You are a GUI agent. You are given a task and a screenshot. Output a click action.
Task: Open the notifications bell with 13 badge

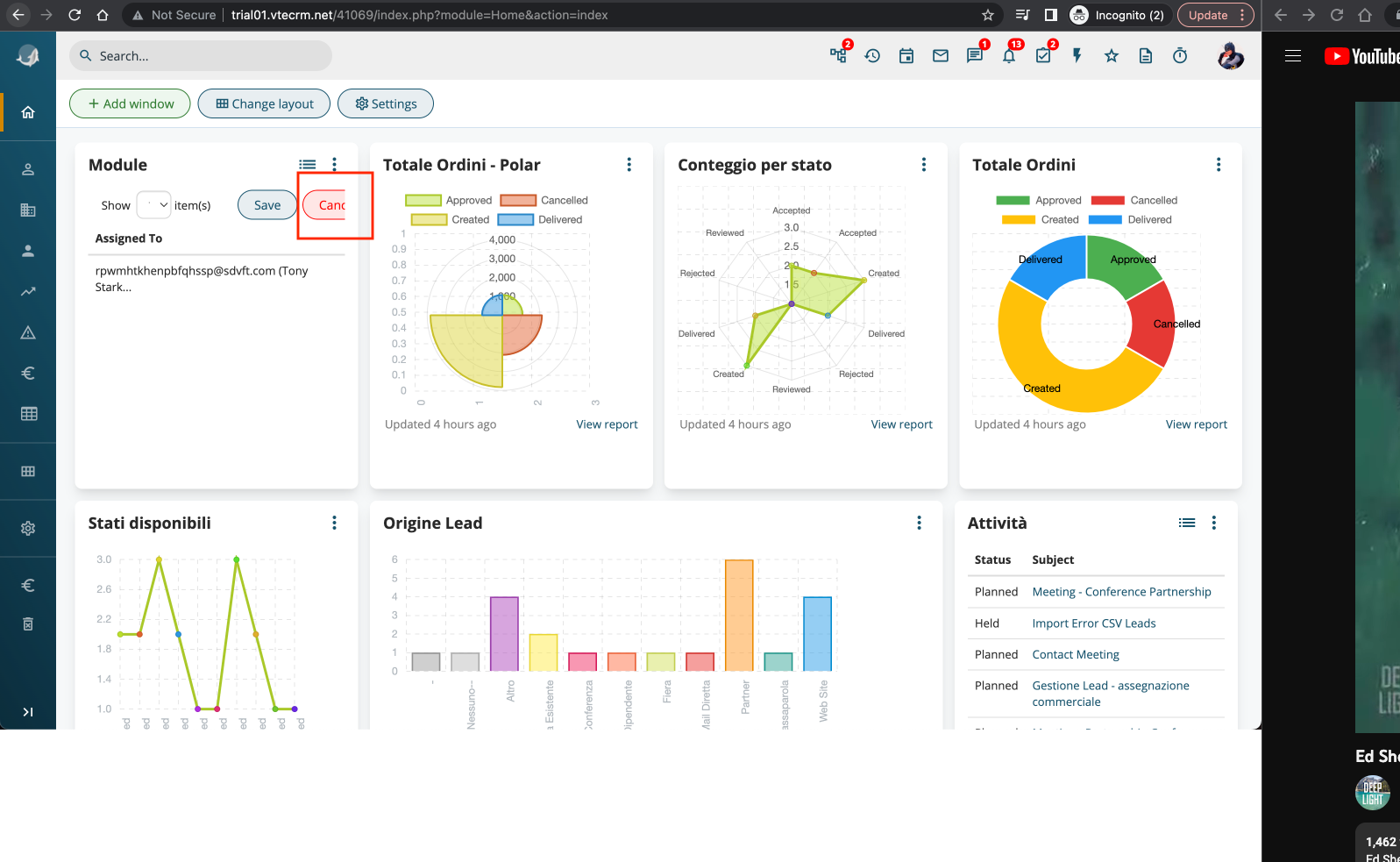click(x=1009, y=56)
